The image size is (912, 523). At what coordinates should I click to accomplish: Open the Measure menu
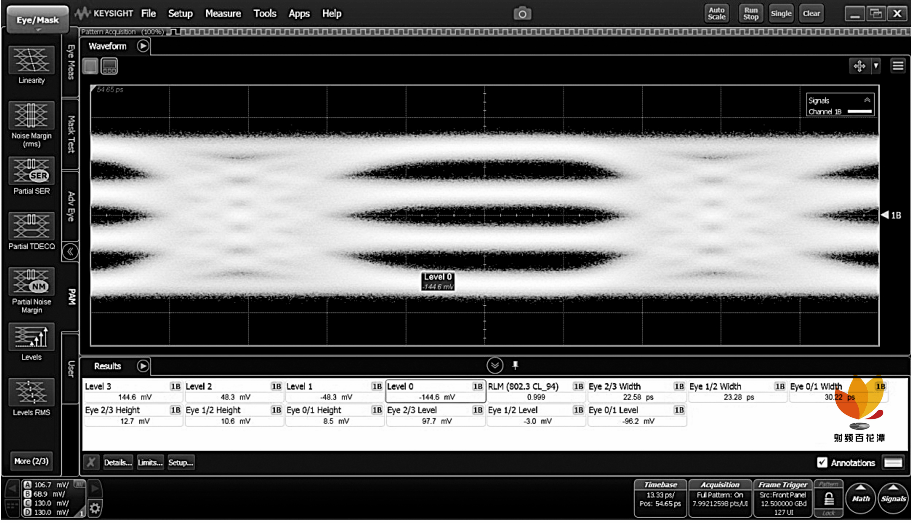tap(223, 14)
